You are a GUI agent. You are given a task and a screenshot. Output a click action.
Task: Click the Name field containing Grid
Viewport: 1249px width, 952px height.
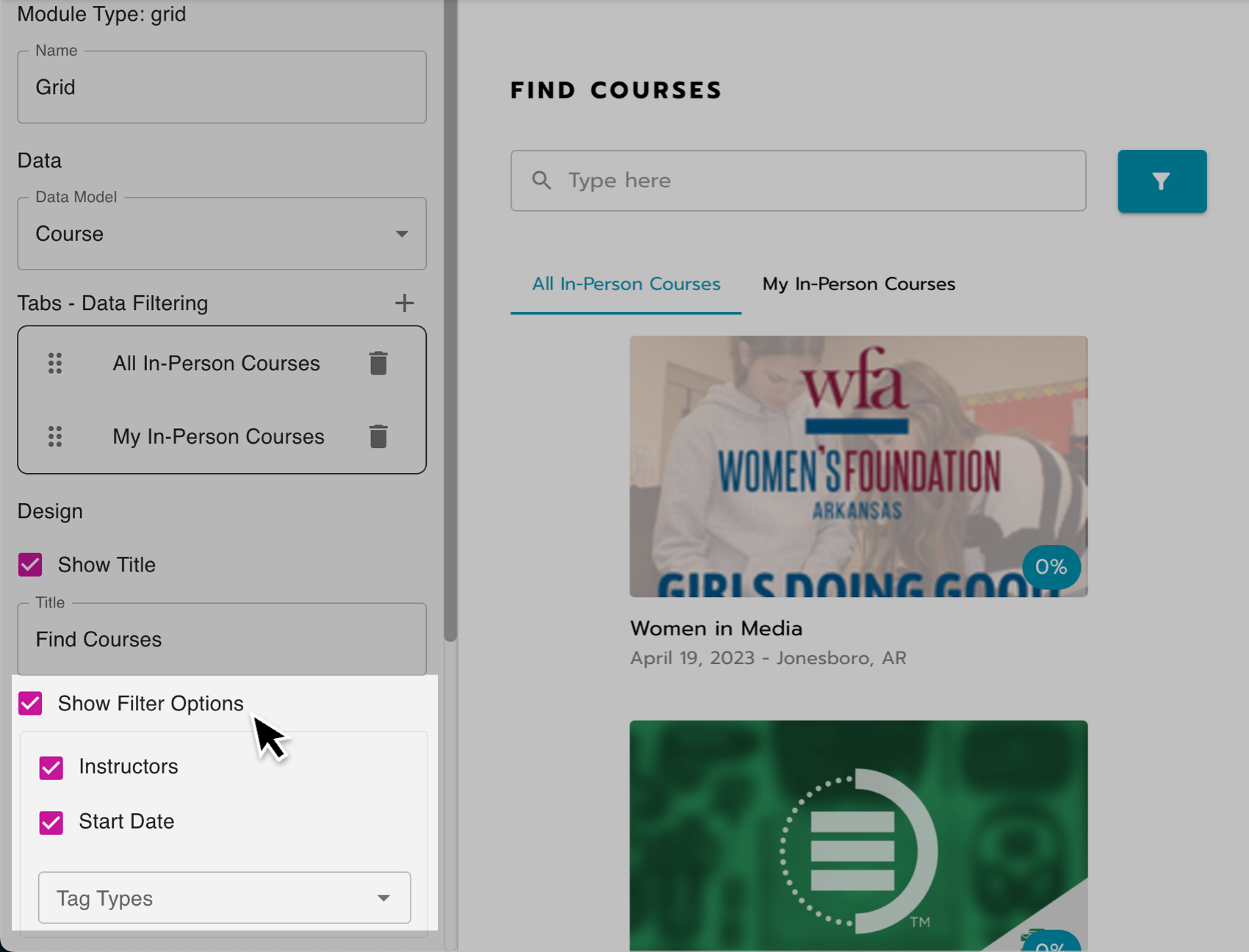222,87
